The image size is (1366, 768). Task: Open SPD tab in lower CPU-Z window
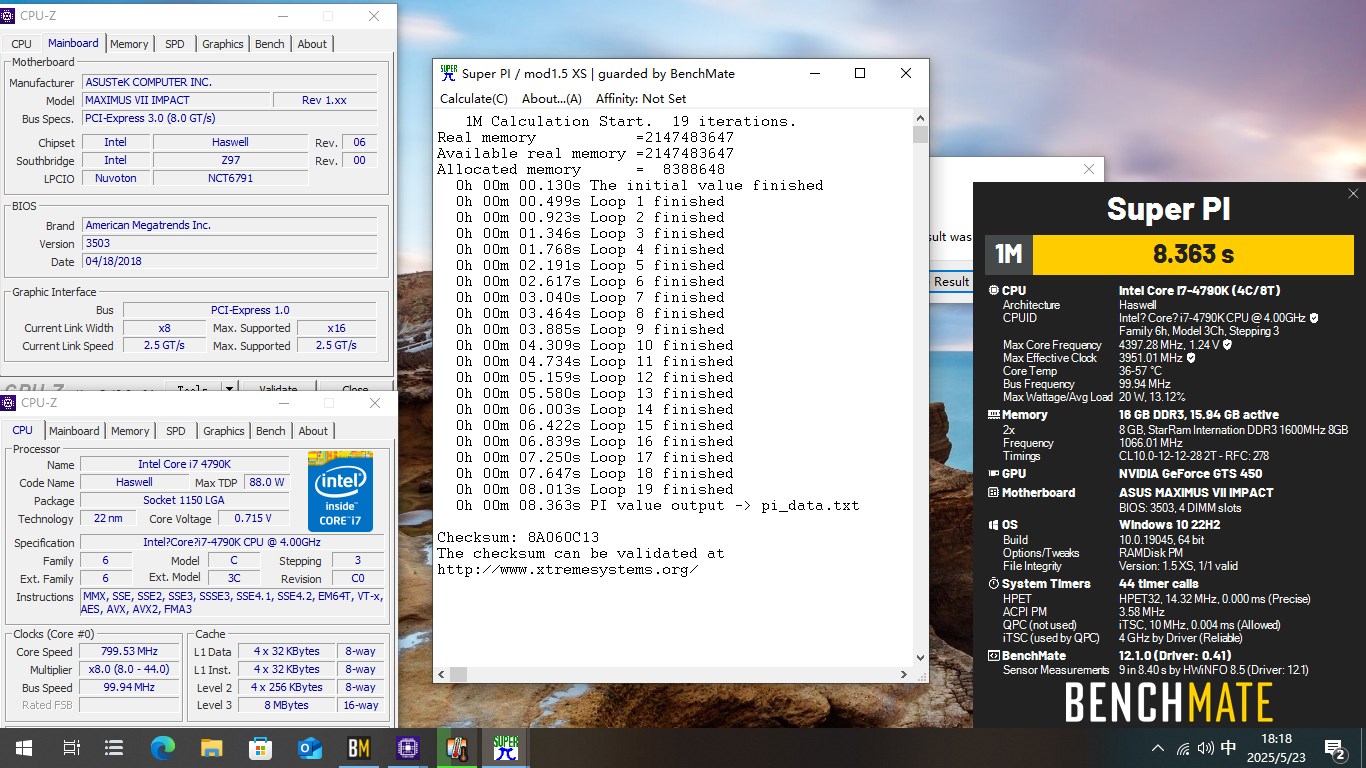point(176,431)
